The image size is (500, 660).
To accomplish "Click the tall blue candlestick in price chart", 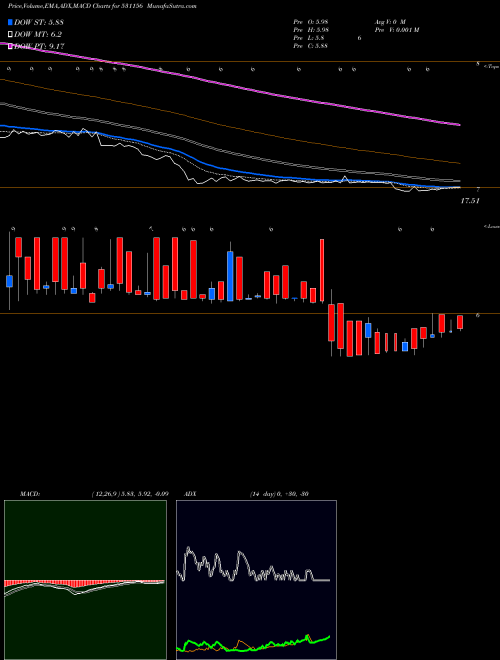I will click(x=230, y=276).
